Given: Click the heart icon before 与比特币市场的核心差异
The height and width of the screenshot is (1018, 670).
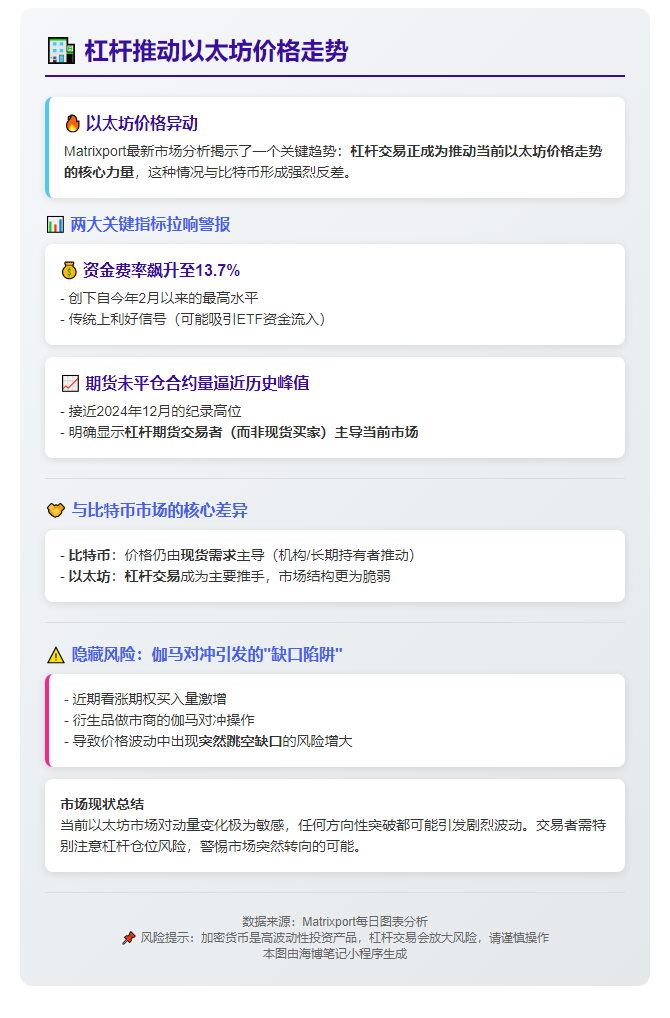Looking at the screenshot, I should click(x=56, y=510).
